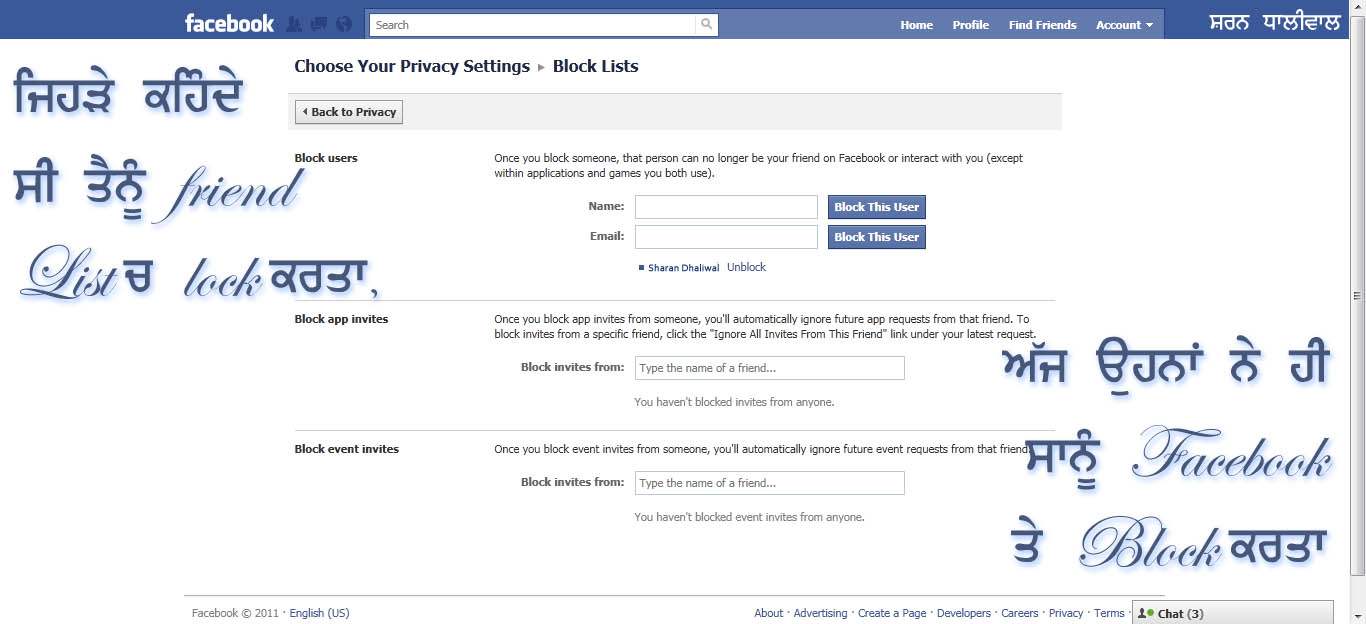Click the app invites friend name field
The width and height of the screenshot is (1366, 624).
click(x=769, y=368)
